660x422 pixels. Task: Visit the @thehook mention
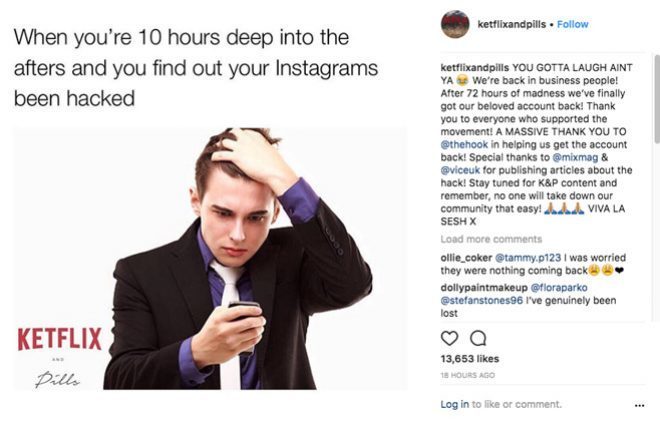click(464, 144)
